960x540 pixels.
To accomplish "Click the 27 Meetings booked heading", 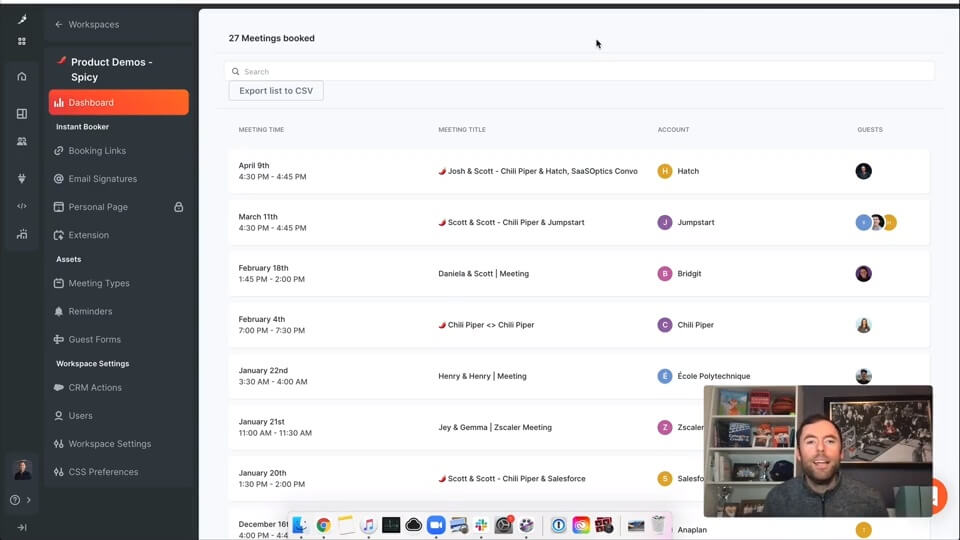I will pyautogui.click(x=271, y=38).
